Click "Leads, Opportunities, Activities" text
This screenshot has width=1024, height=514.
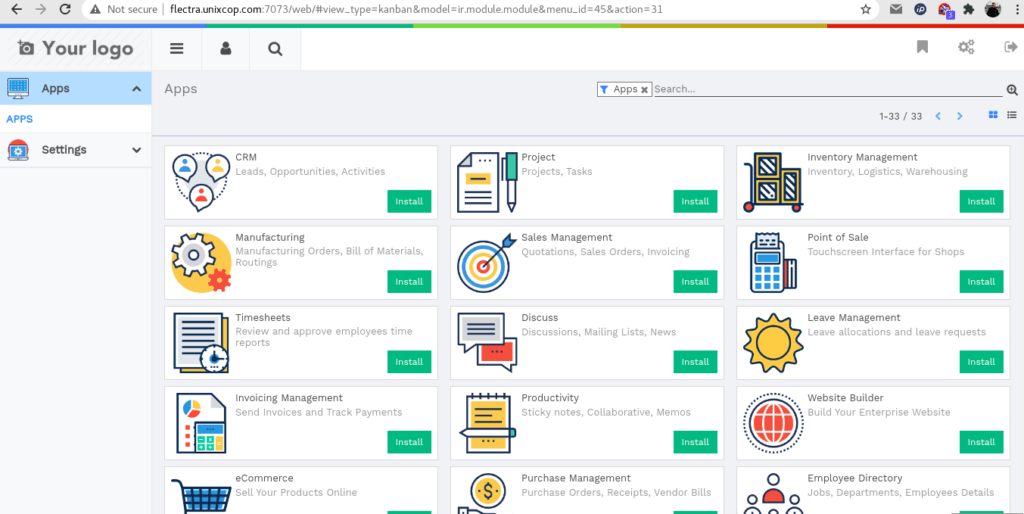tap(310, 172)
